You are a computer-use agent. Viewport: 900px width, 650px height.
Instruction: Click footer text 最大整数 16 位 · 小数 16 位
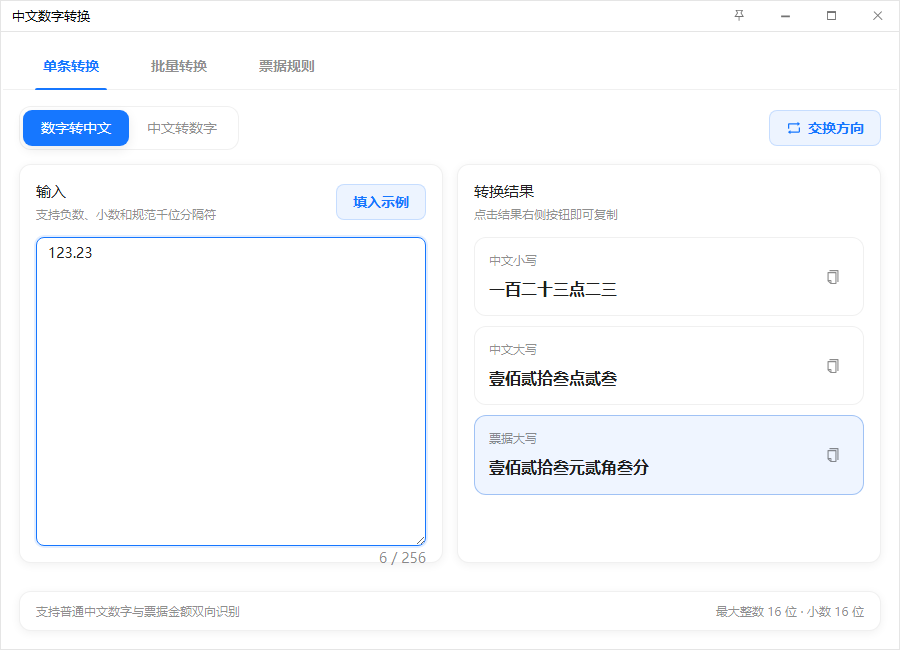pyautogui.click(x=790, y=612)
